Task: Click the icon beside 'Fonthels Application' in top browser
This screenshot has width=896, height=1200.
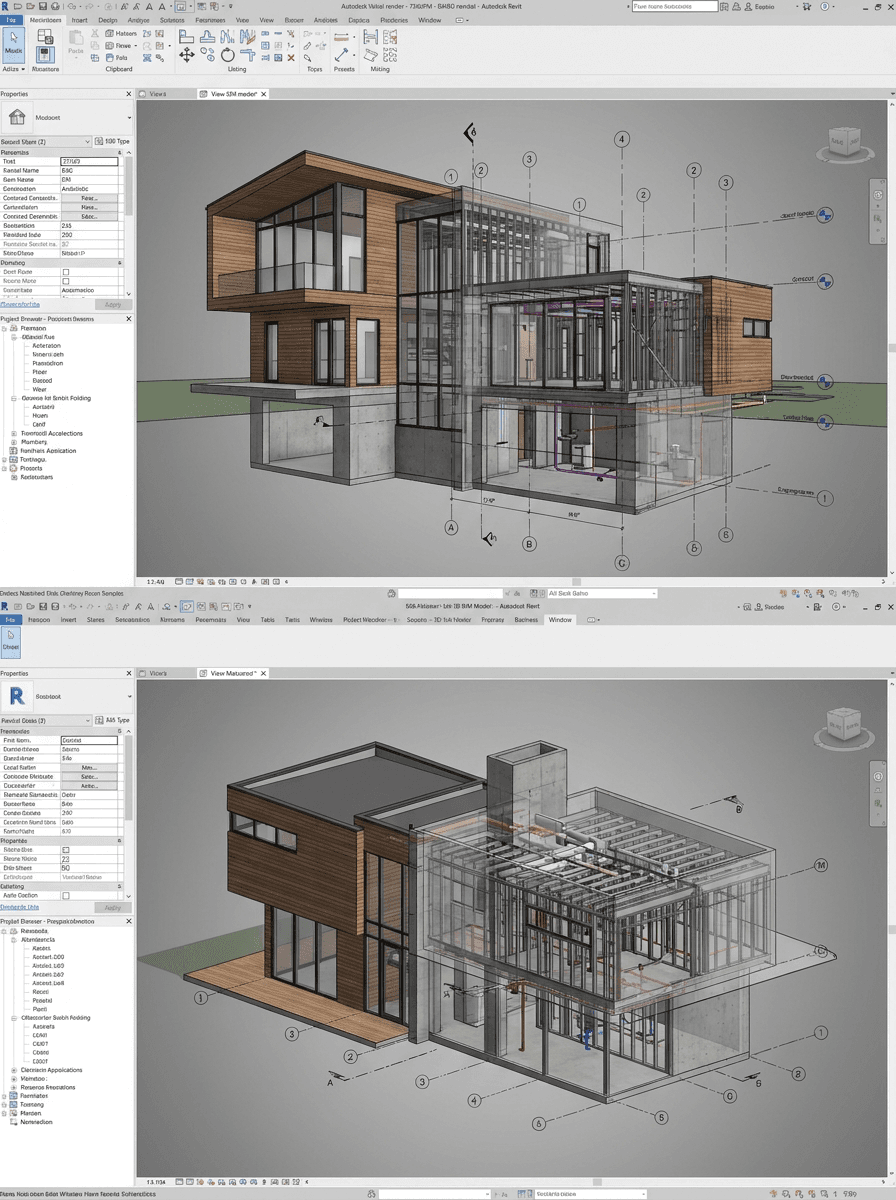Action: [14, 451]
